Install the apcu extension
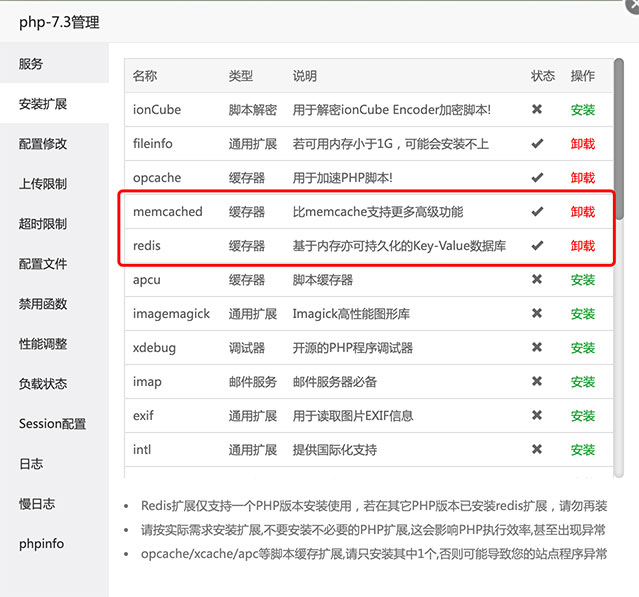639x597 pixels. pos(583,280)
